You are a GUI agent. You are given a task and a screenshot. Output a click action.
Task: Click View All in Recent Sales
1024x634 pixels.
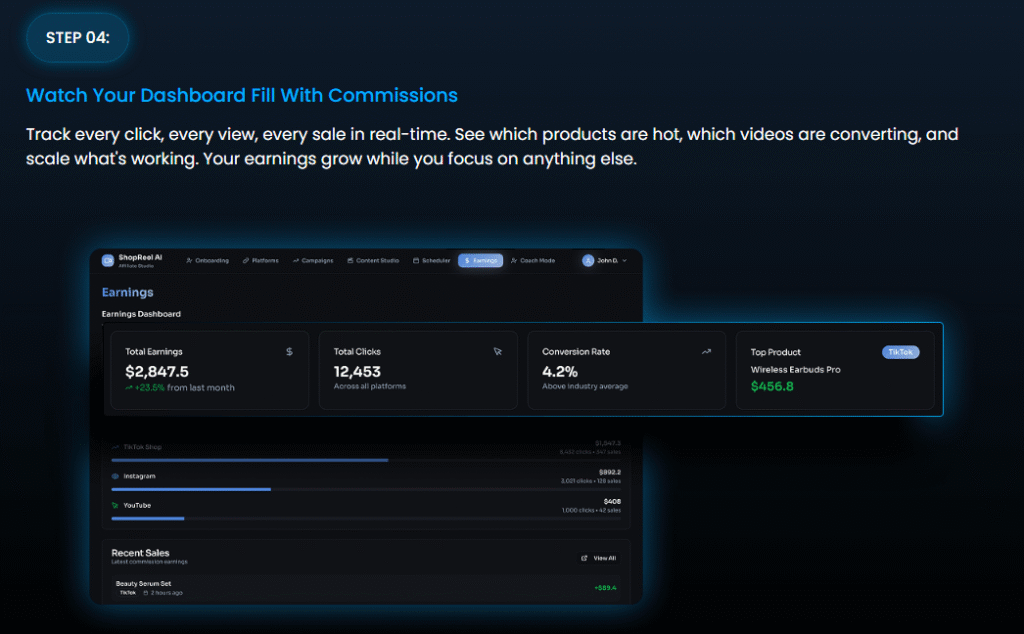point(599,558)
